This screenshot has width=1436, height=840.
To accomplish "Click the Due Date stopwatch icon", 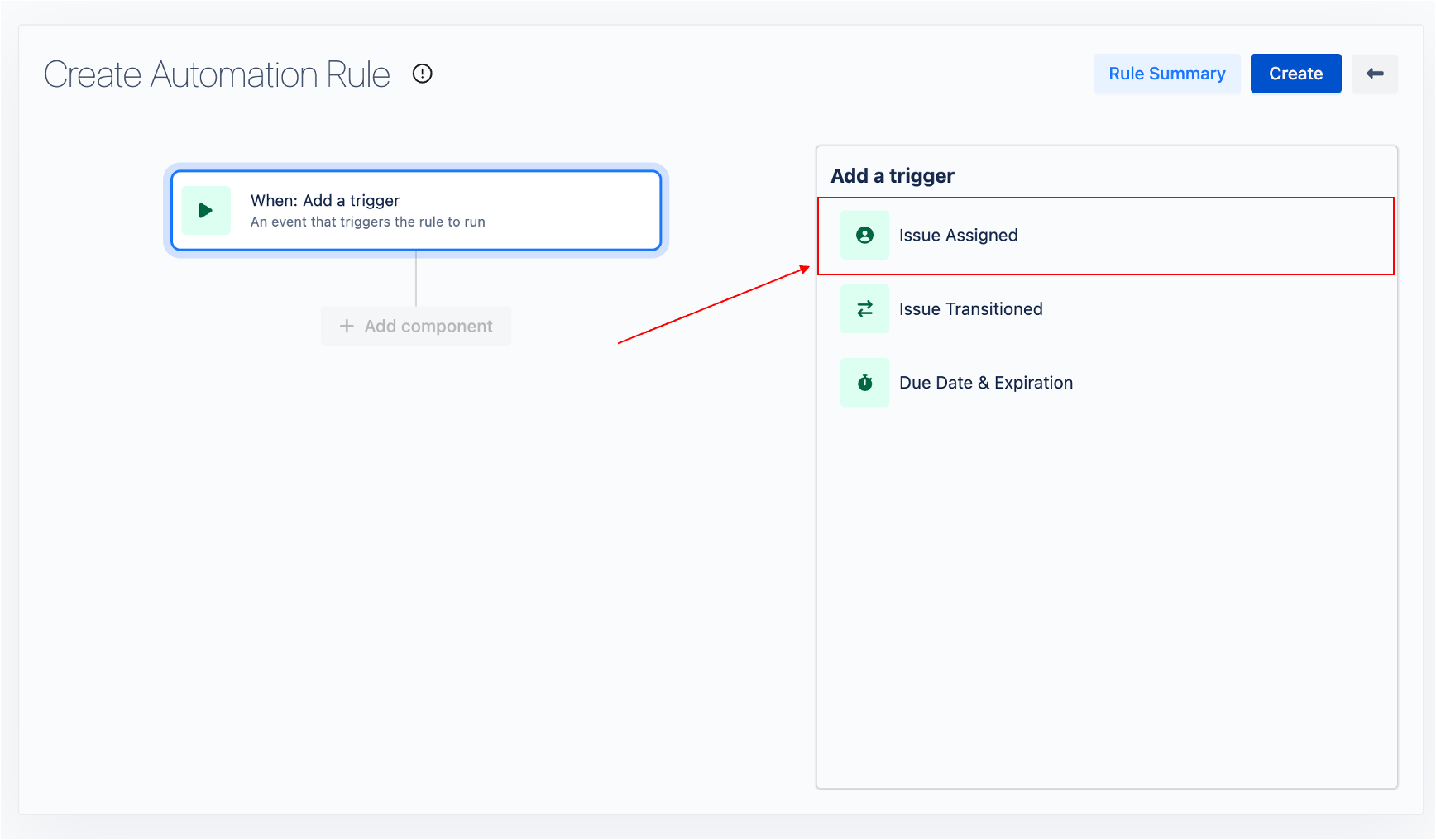I will [x=864, y=383].
